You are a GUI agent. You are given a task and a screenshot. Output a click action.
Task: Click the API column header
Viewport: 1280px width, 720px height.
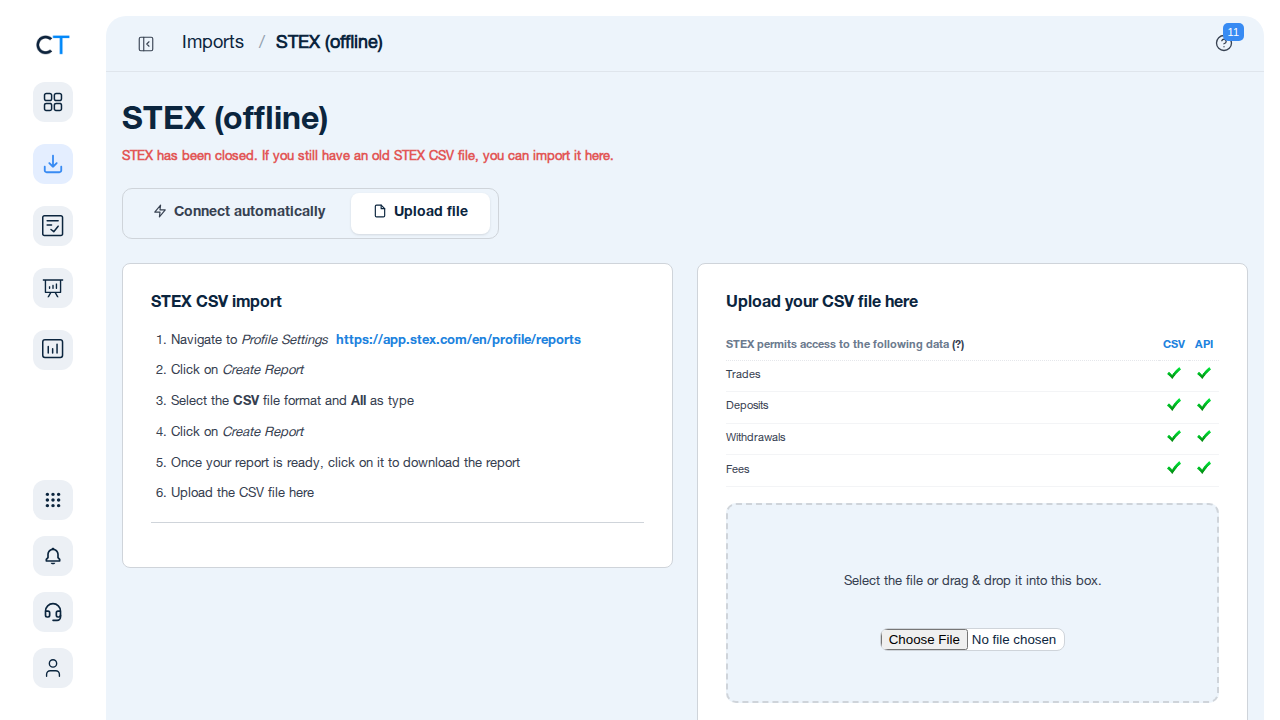pyautogui.click(x=1204, y=344)
